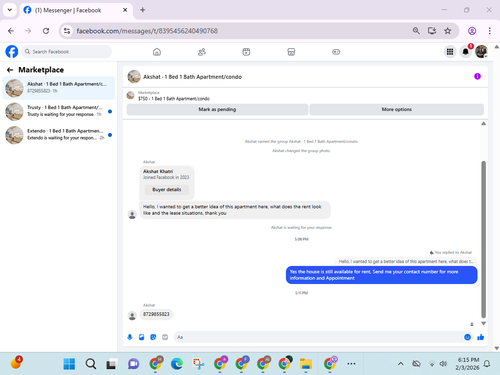Record a voice clip with microphone icon

tap(130, 337)
